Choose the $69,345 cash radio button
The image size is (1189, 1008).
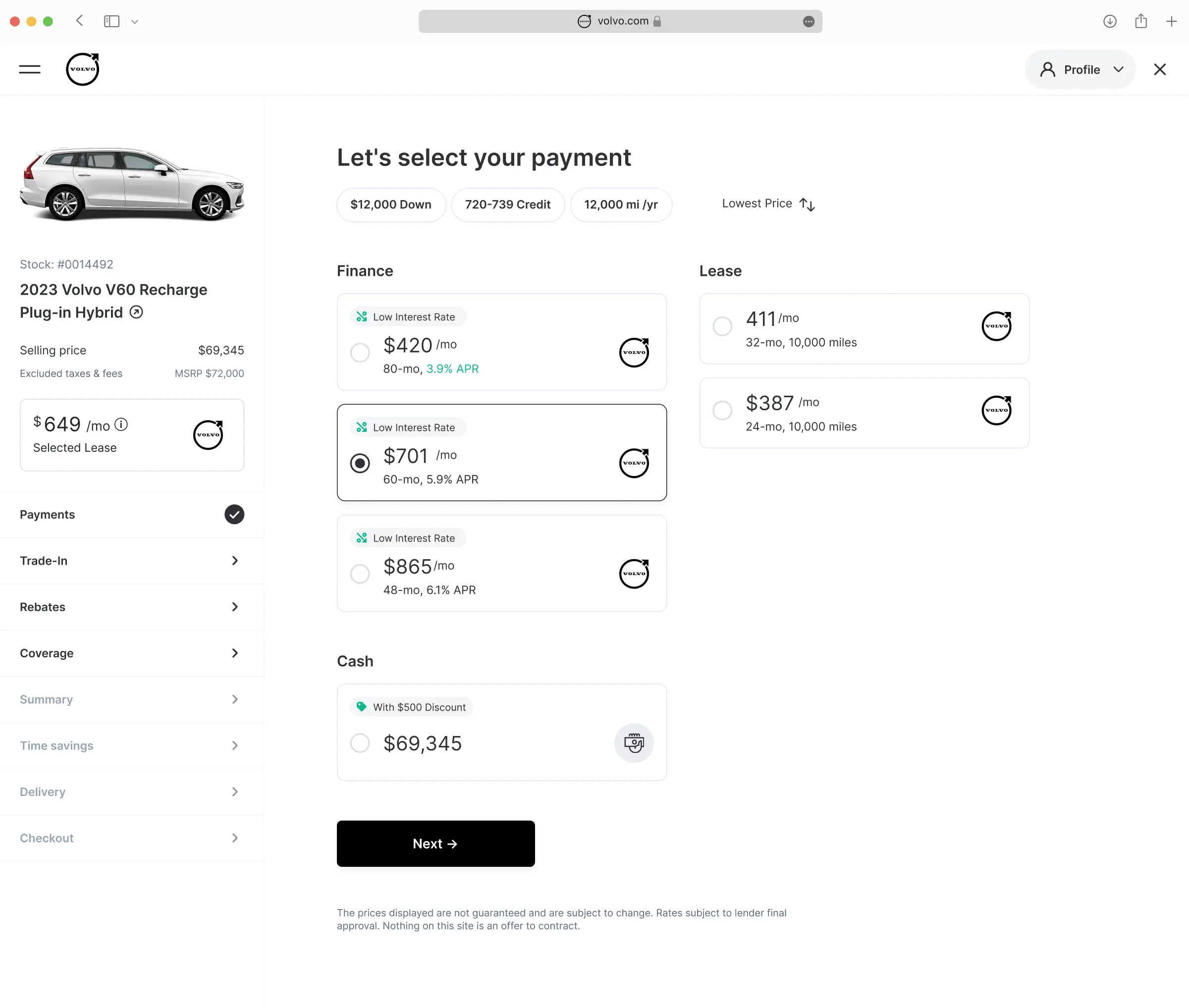click(360, 743)
